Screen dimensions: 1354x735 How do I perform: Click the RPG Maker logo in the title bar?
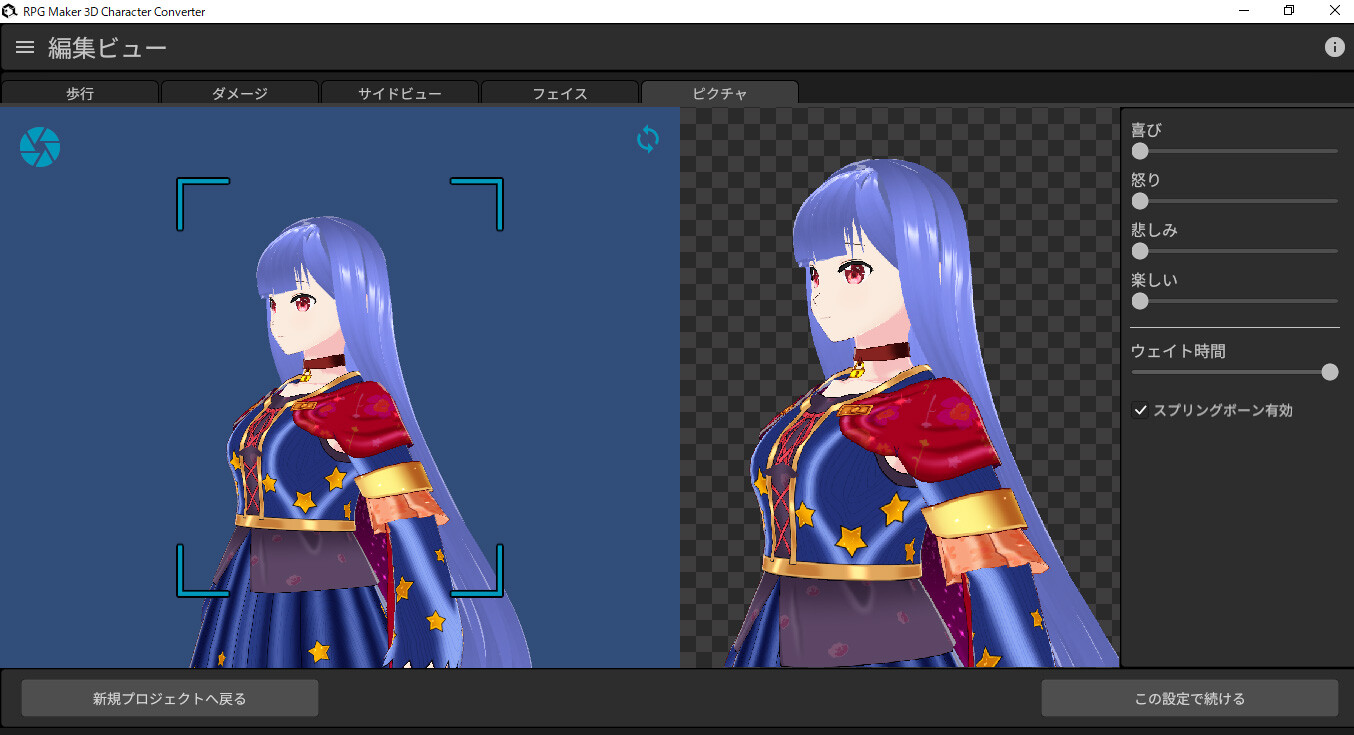click(10, 10)
